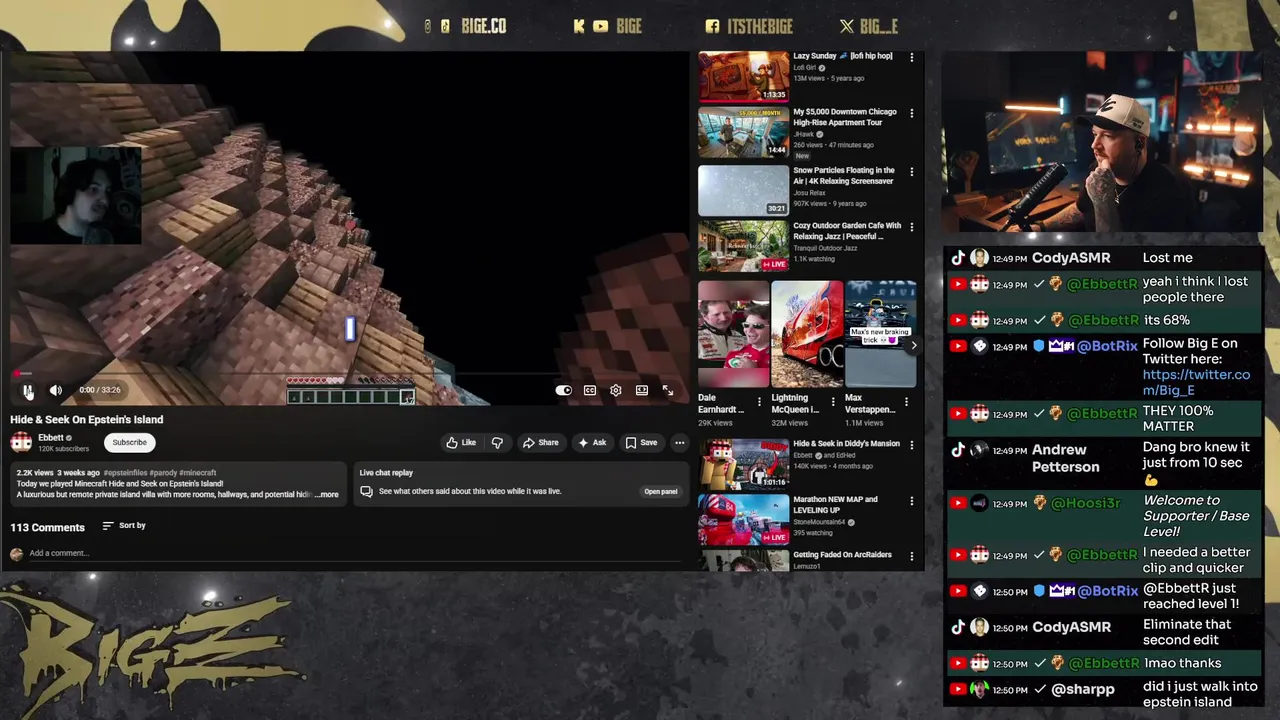Open Marathon NEW MAP live stream
The width and height of the screenshot is (1280, 720).
coord(743,520)
